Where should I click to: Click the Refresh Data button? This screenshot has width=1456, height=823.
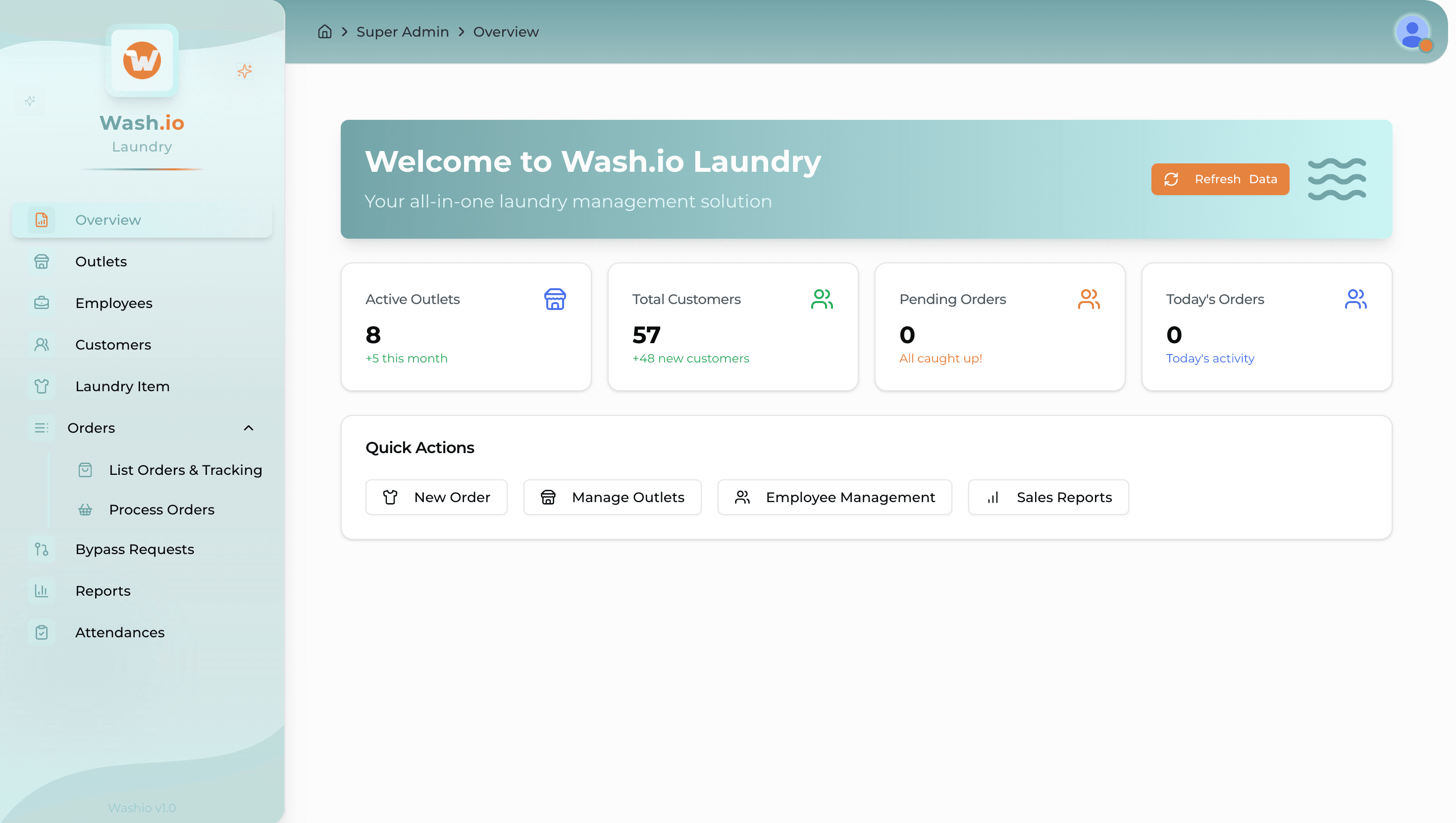(x=1220, y=179)
